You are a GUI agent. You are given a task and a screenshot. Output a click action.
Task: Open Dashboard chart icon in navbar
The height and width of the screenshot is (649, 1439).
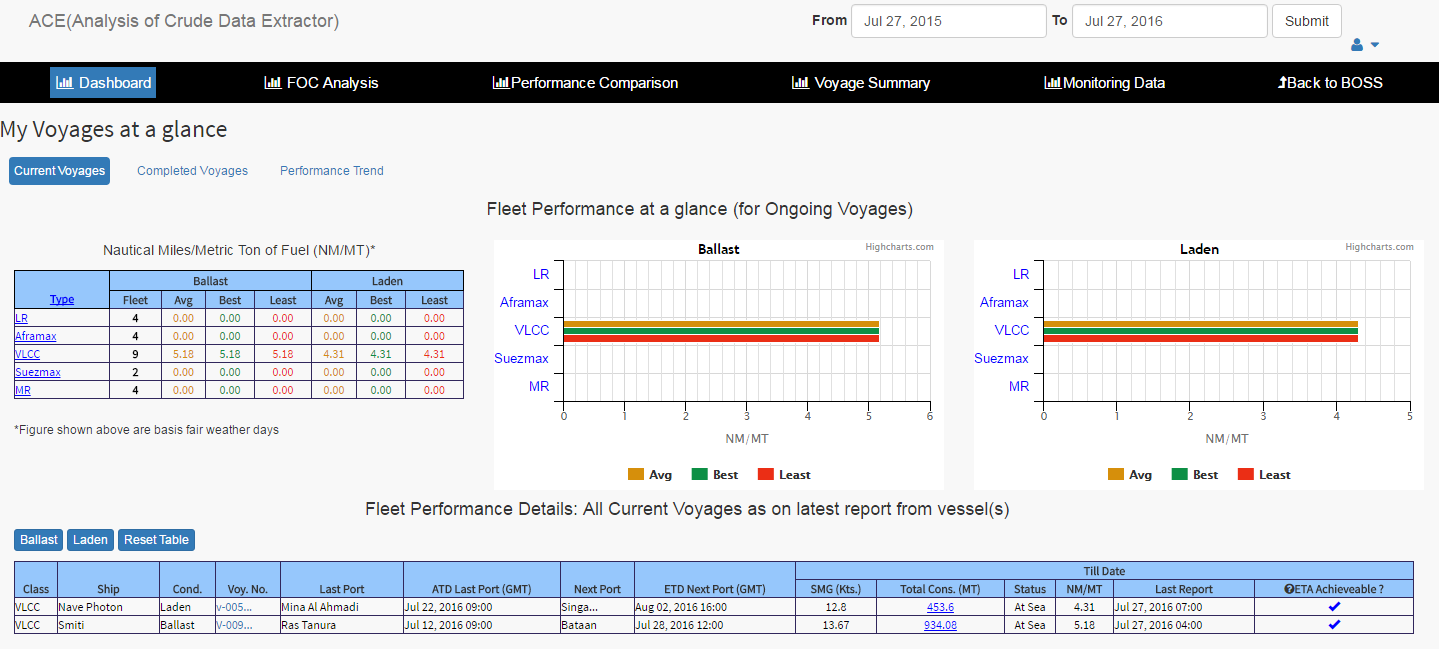pos(65,83)
